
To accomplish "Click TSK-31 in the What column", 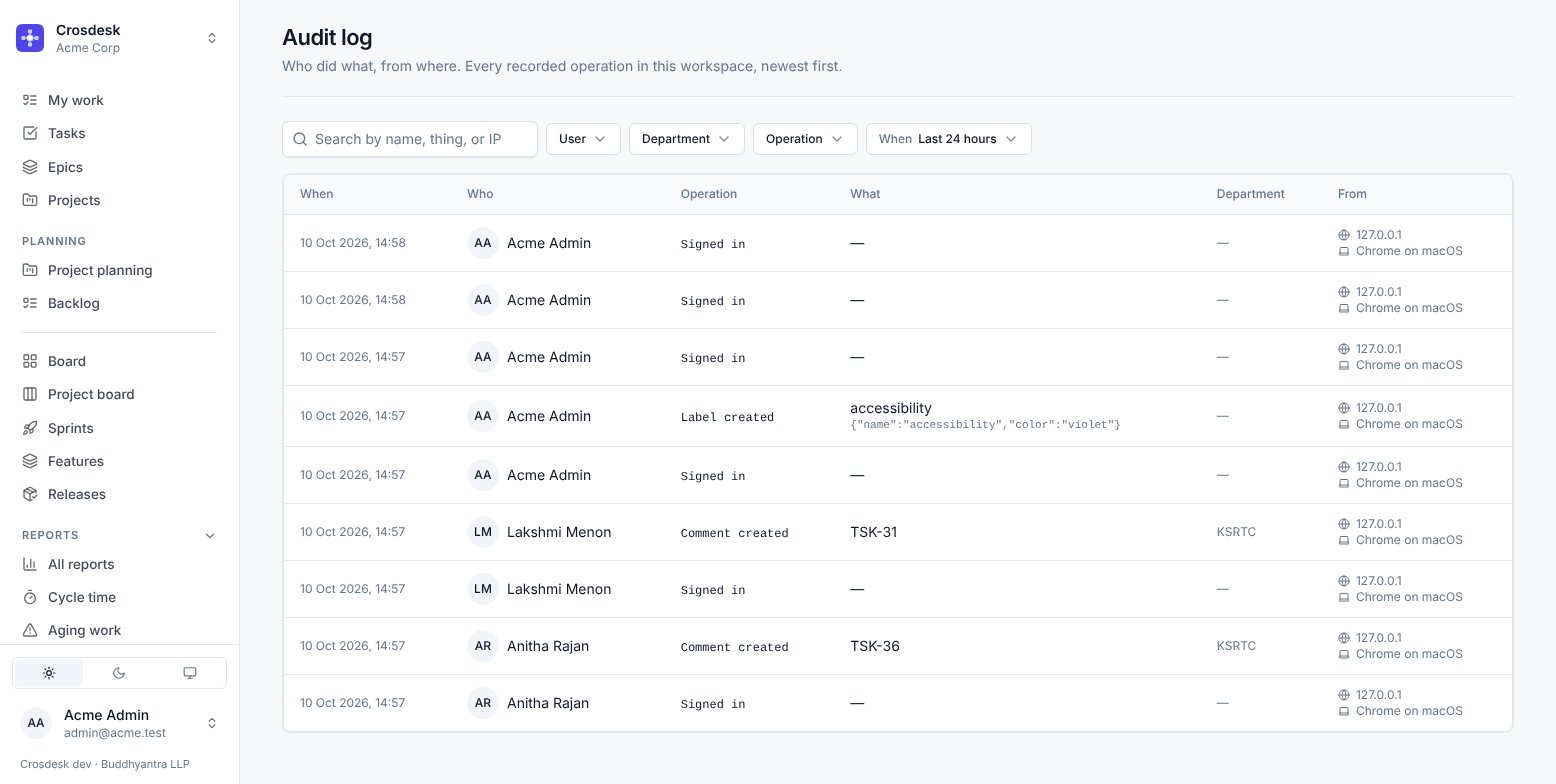I will 874,532.
